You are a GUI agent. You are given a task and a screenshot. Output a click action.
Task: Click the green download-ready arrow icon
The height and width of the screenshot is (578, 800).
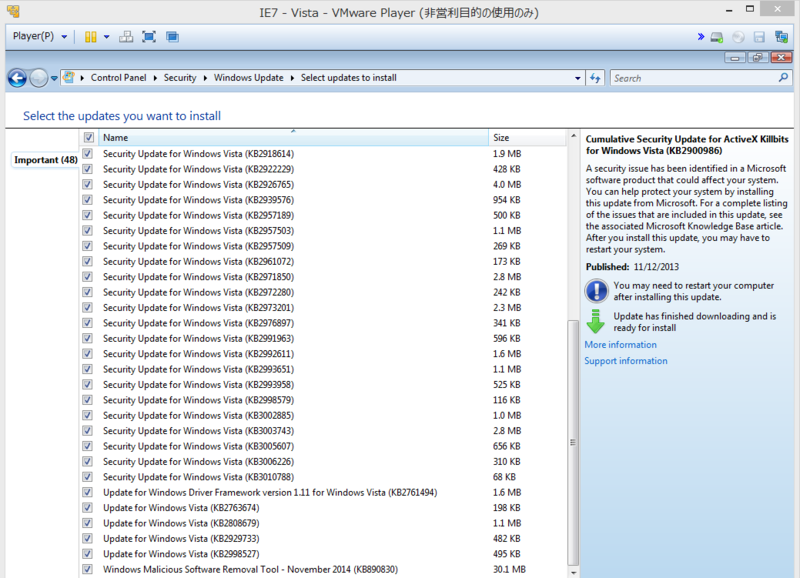pos(595,321)
